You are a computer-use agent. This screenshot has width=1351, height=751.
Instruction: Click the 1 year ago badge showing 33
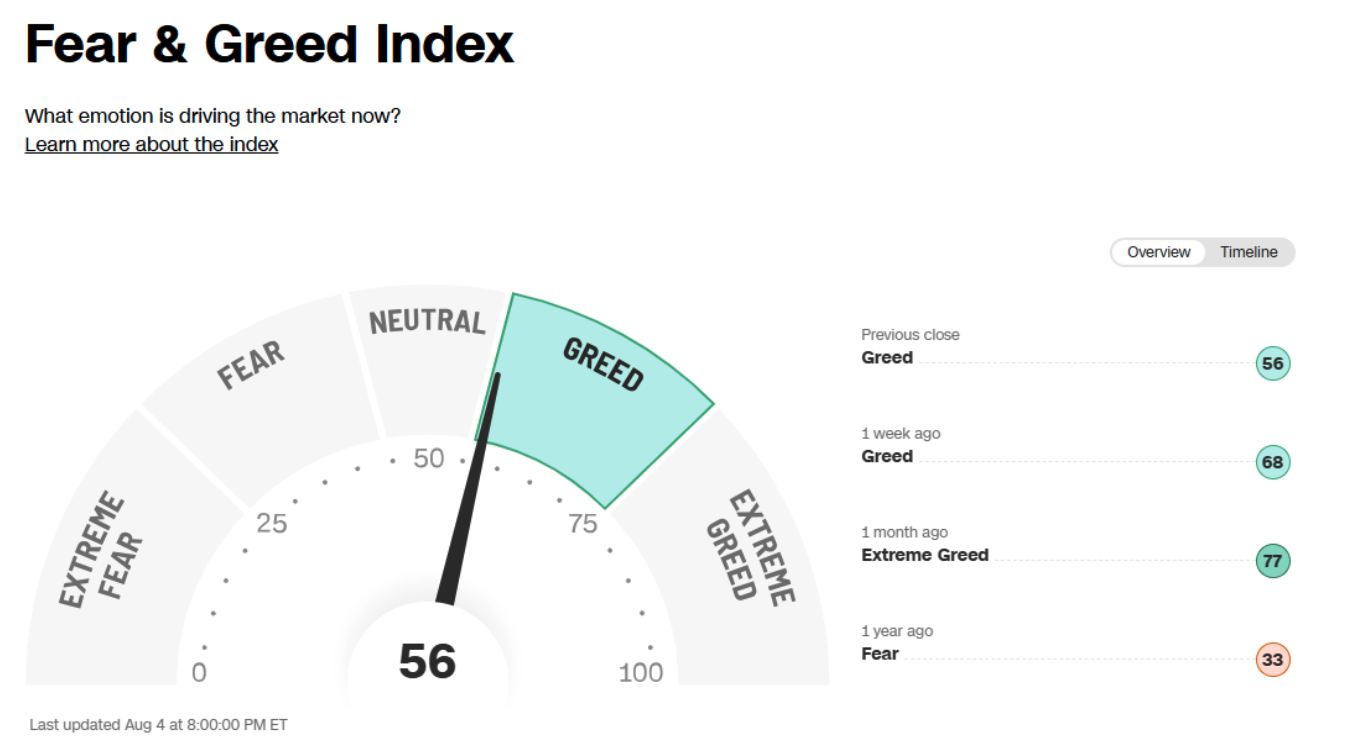(x=1272, y=660)
